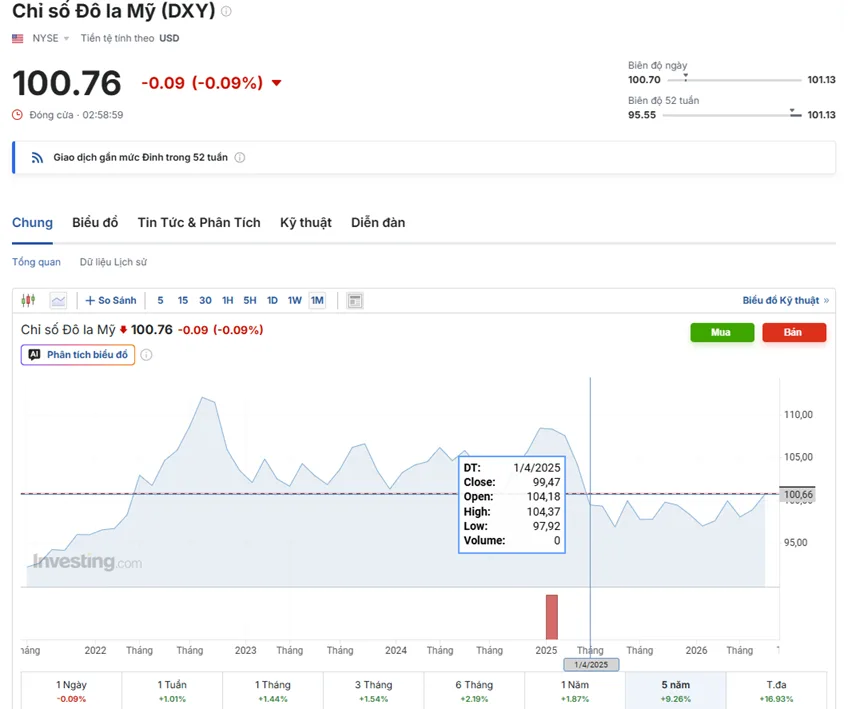Open the NYSE exchange dropdown
848x709 pixels.
51,38
